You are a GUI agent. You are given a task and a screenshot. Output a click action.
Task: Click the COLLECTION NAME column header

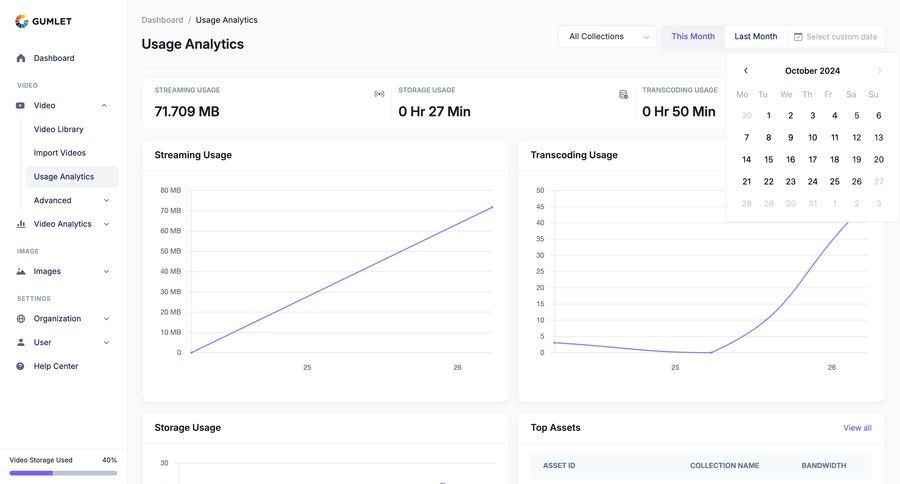click(x=724, y=466)
